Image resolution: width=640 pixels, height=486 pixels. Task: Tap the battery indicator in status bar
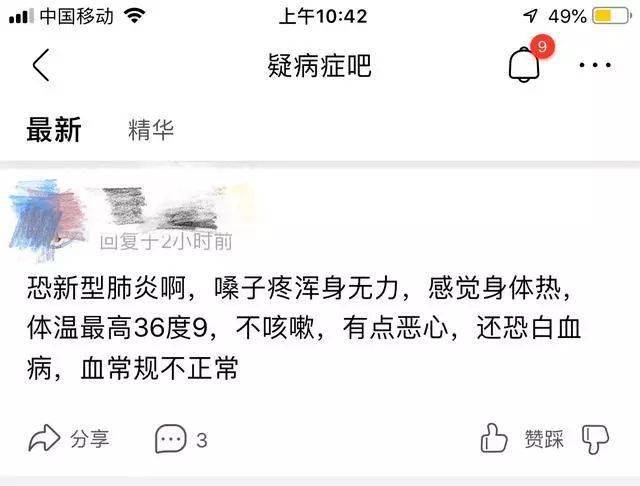(611, 16)
